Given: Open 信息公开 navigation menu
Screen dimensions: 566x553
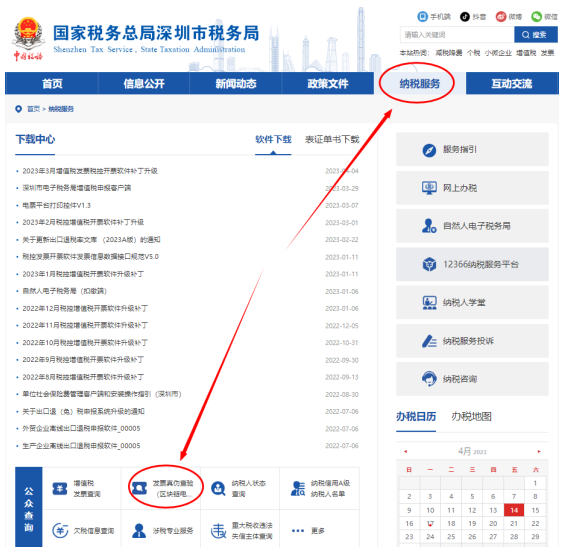Looking at the screenshot, I should (x=144, y=83).
